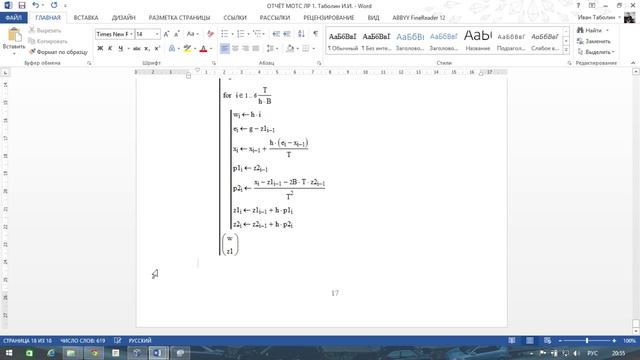
Task: Click word count in status bar
Action: pos(83,340)
